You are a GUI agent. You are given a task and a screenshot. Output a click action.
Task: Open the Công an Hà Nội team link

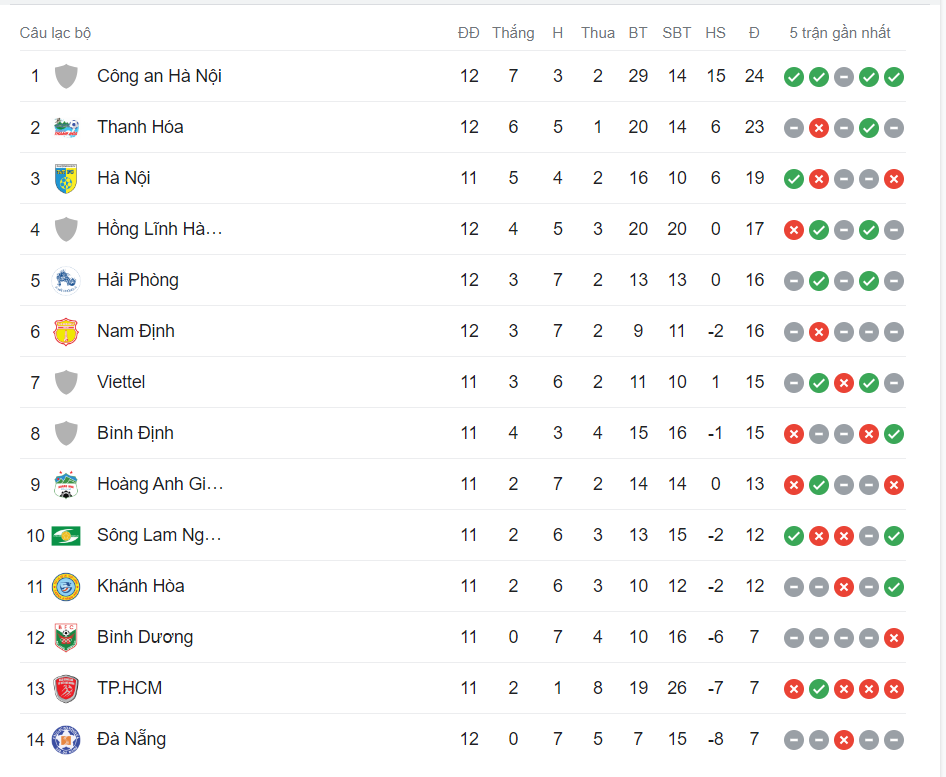159,76
